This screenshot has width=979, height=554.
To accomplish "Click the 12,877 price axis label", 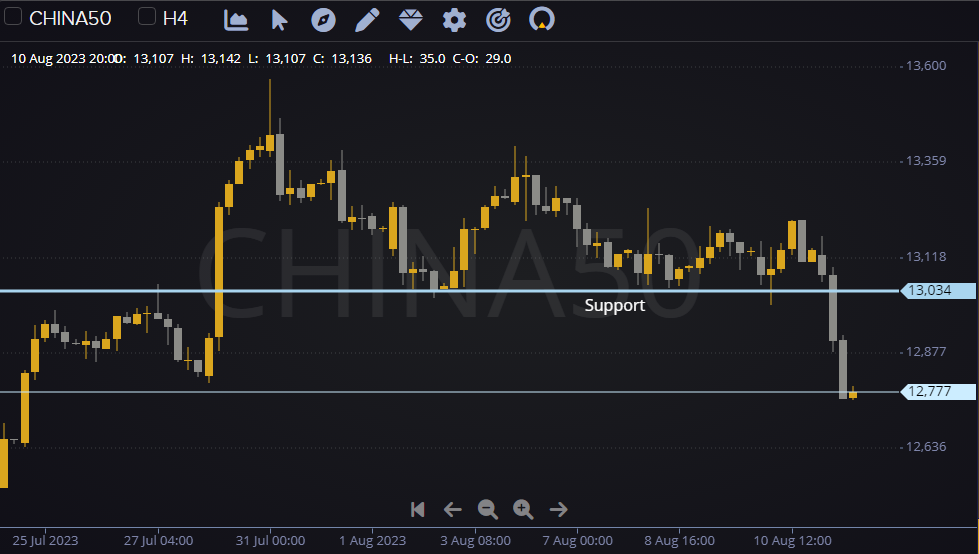I will (x=926, y=352).
